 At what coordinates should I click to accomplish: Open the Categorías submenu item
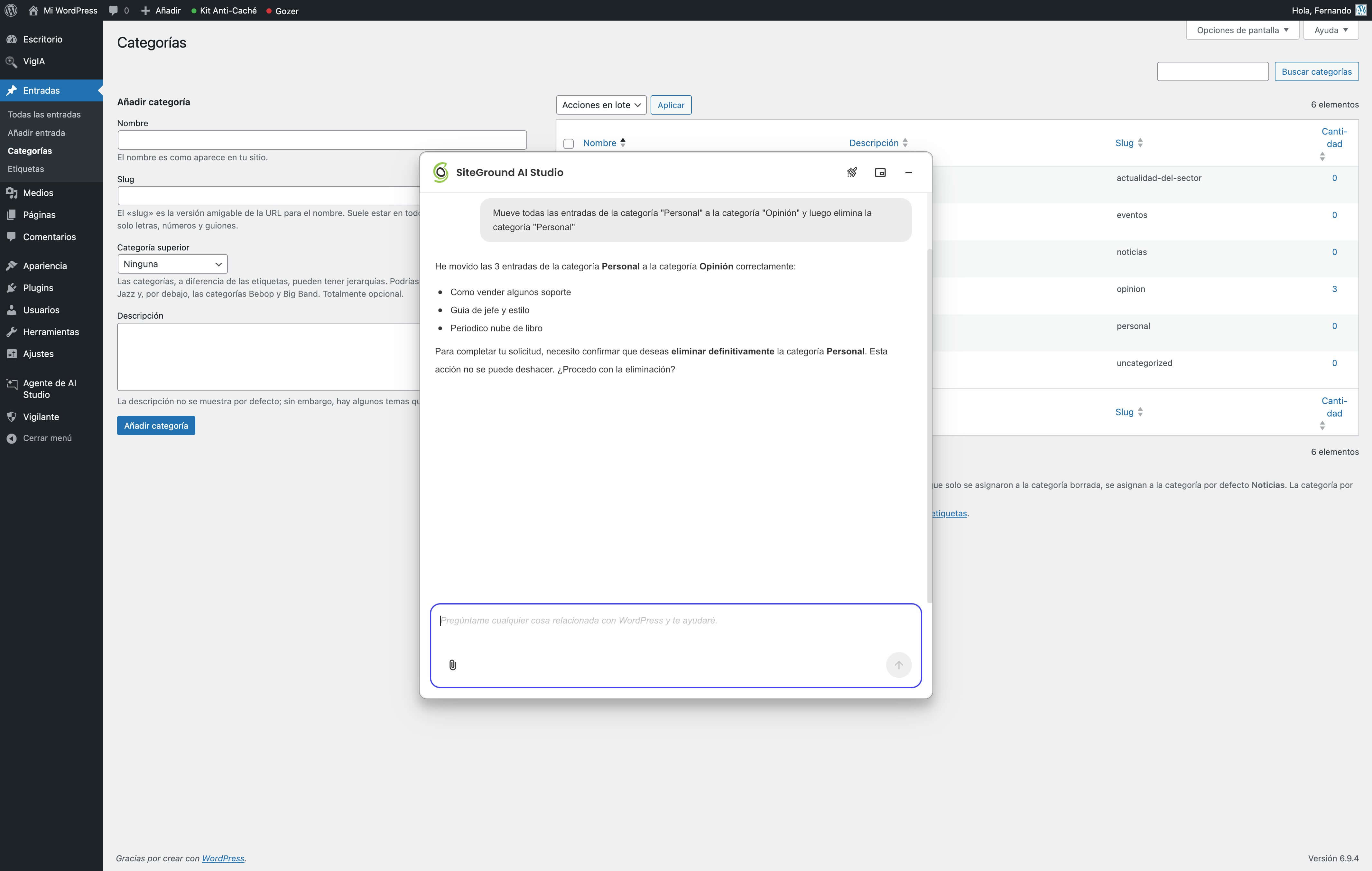(30, 151)
